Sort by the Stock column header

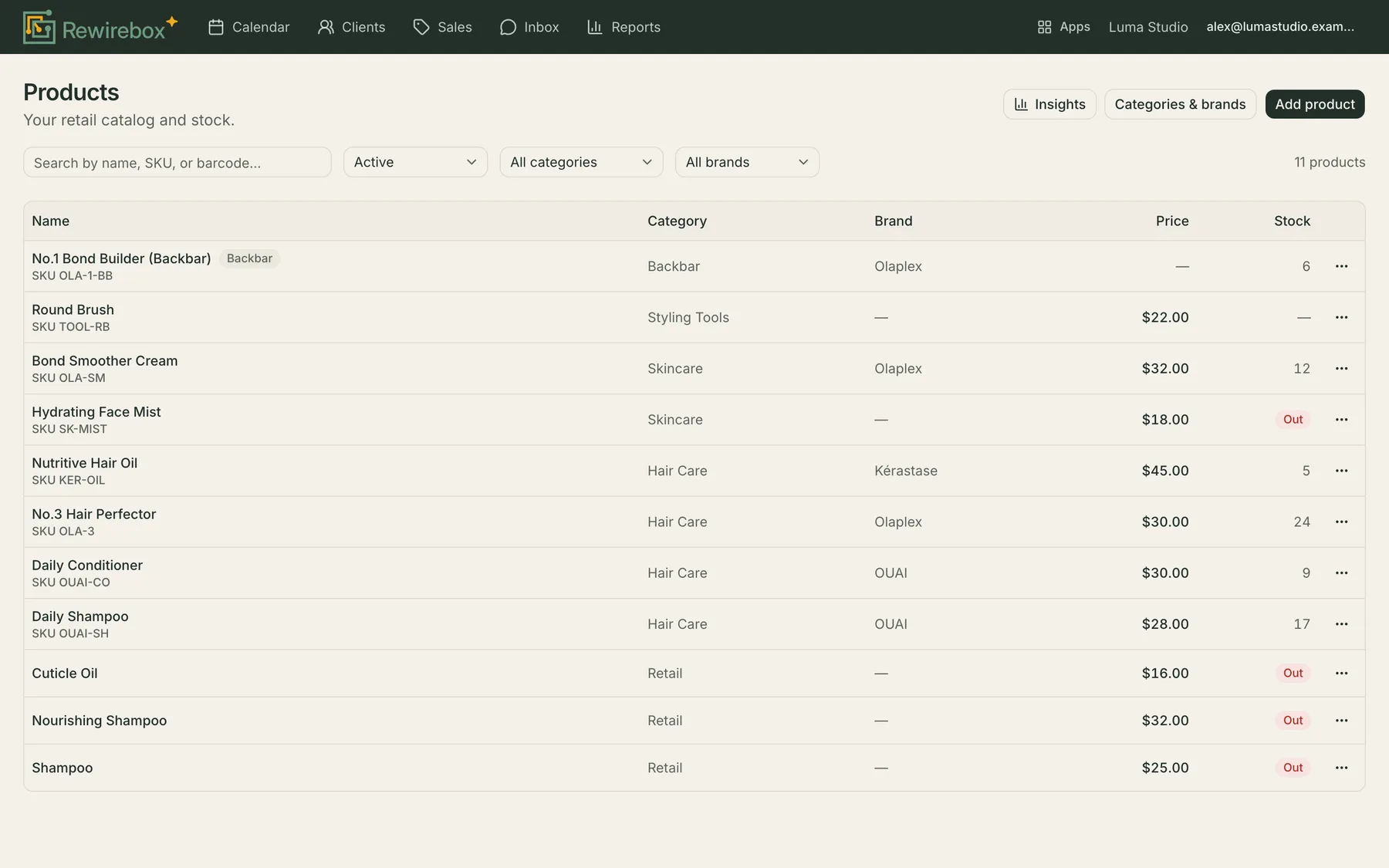1293,221
